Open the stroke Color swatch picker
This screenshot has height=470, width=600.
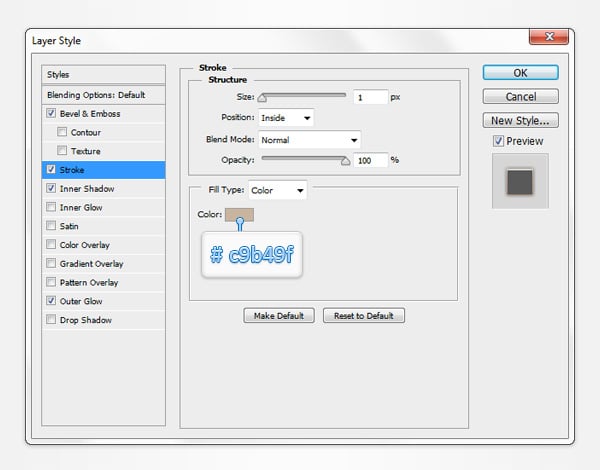[x=240, y=214]
